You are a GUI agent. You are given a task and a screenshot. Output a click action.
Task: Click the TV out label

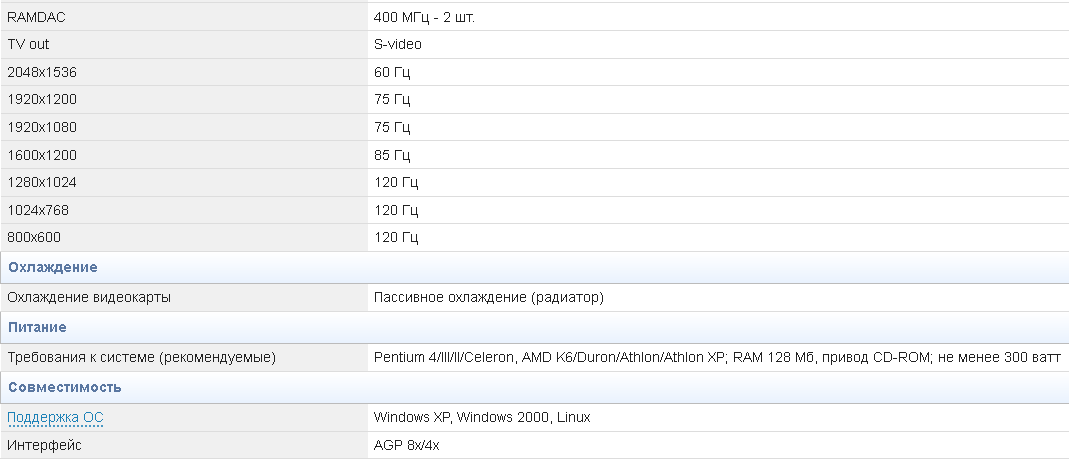(28, 44)
